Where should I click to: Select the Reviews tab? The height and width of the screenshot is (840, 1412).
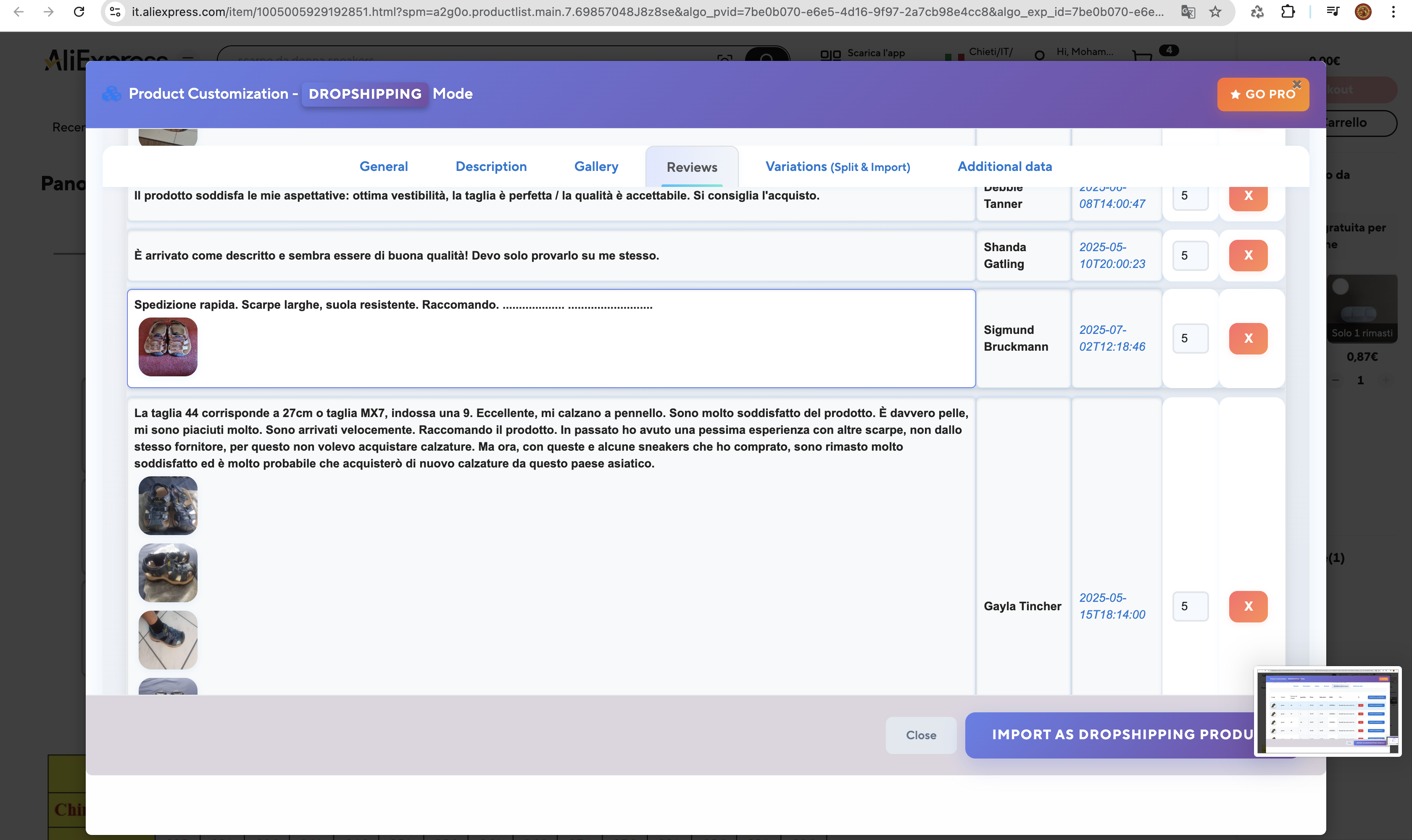[x=692, y=167]
